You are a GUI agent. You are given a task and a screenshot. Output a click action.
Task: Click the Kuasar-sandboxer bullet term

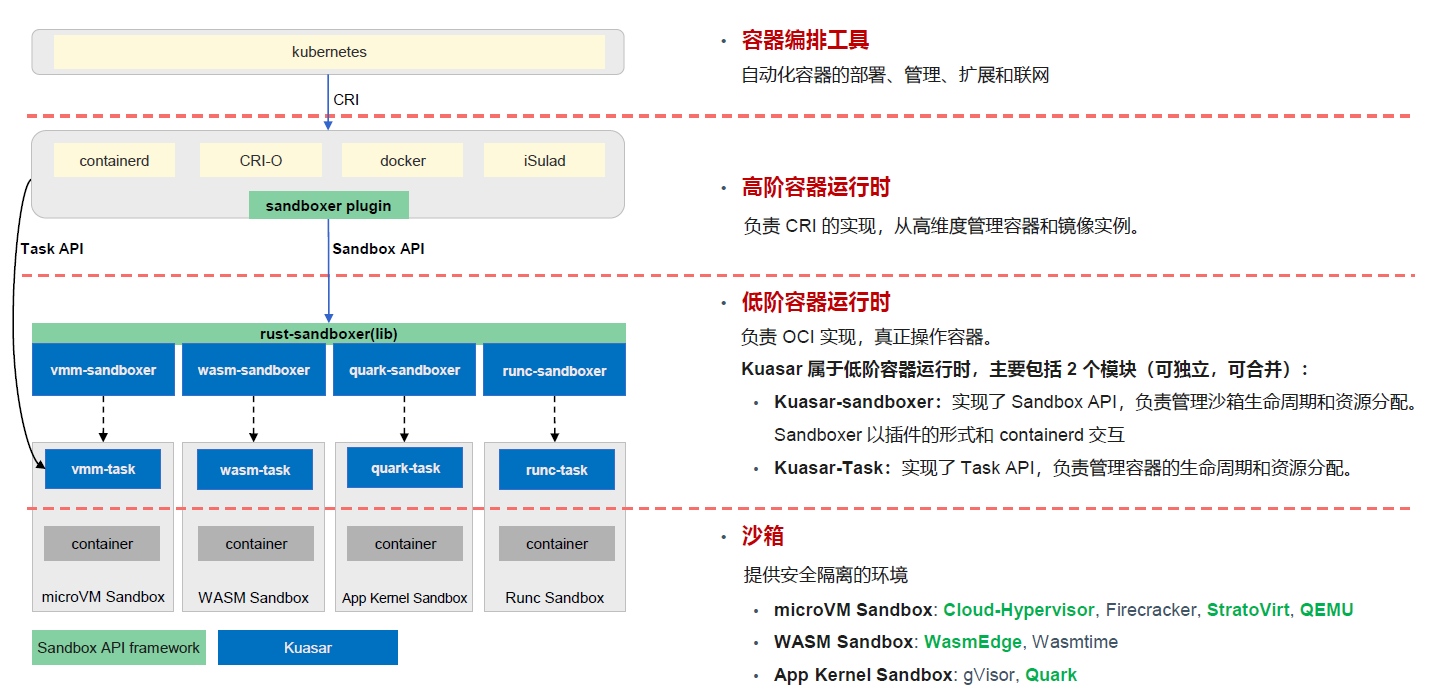coord(858,402)
